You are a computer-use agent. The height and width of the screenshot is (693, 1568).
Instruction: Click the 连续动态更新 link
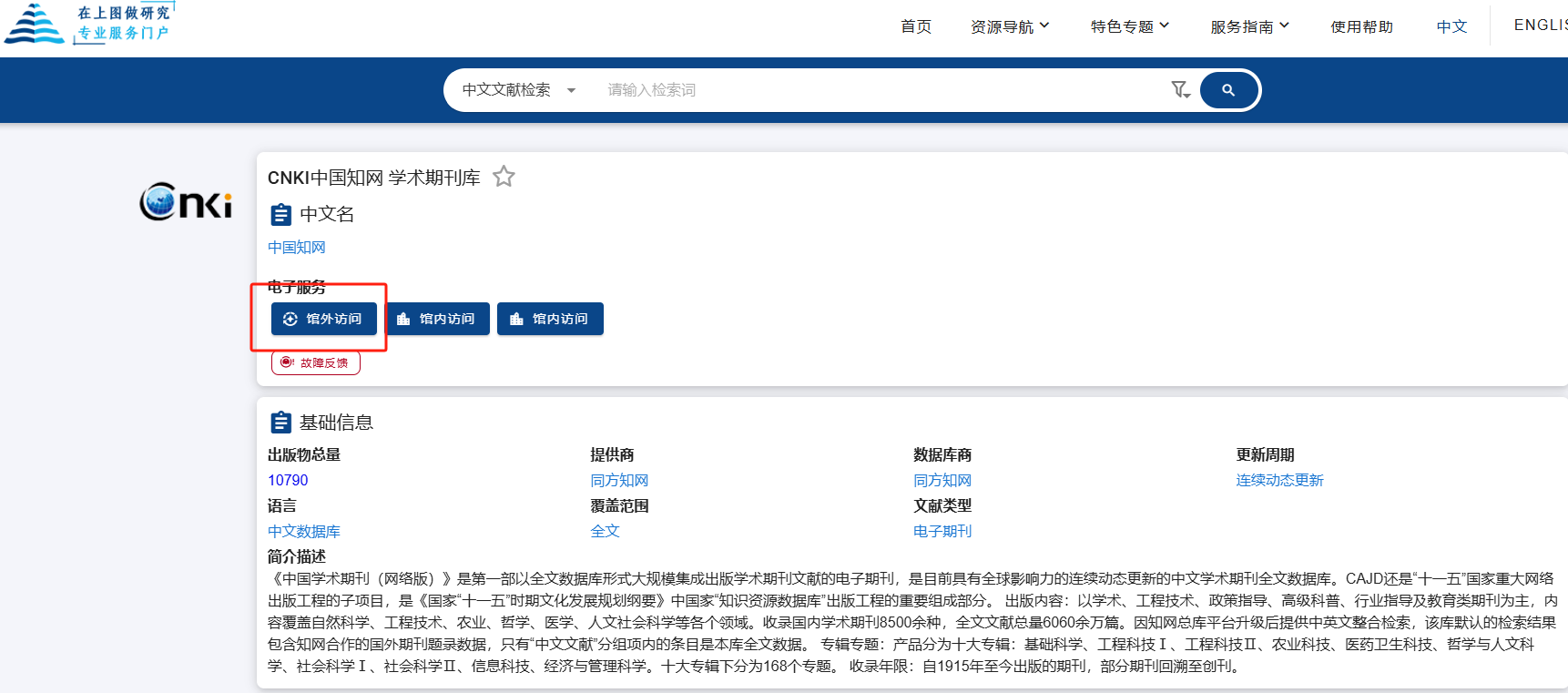coord(1279,480)
